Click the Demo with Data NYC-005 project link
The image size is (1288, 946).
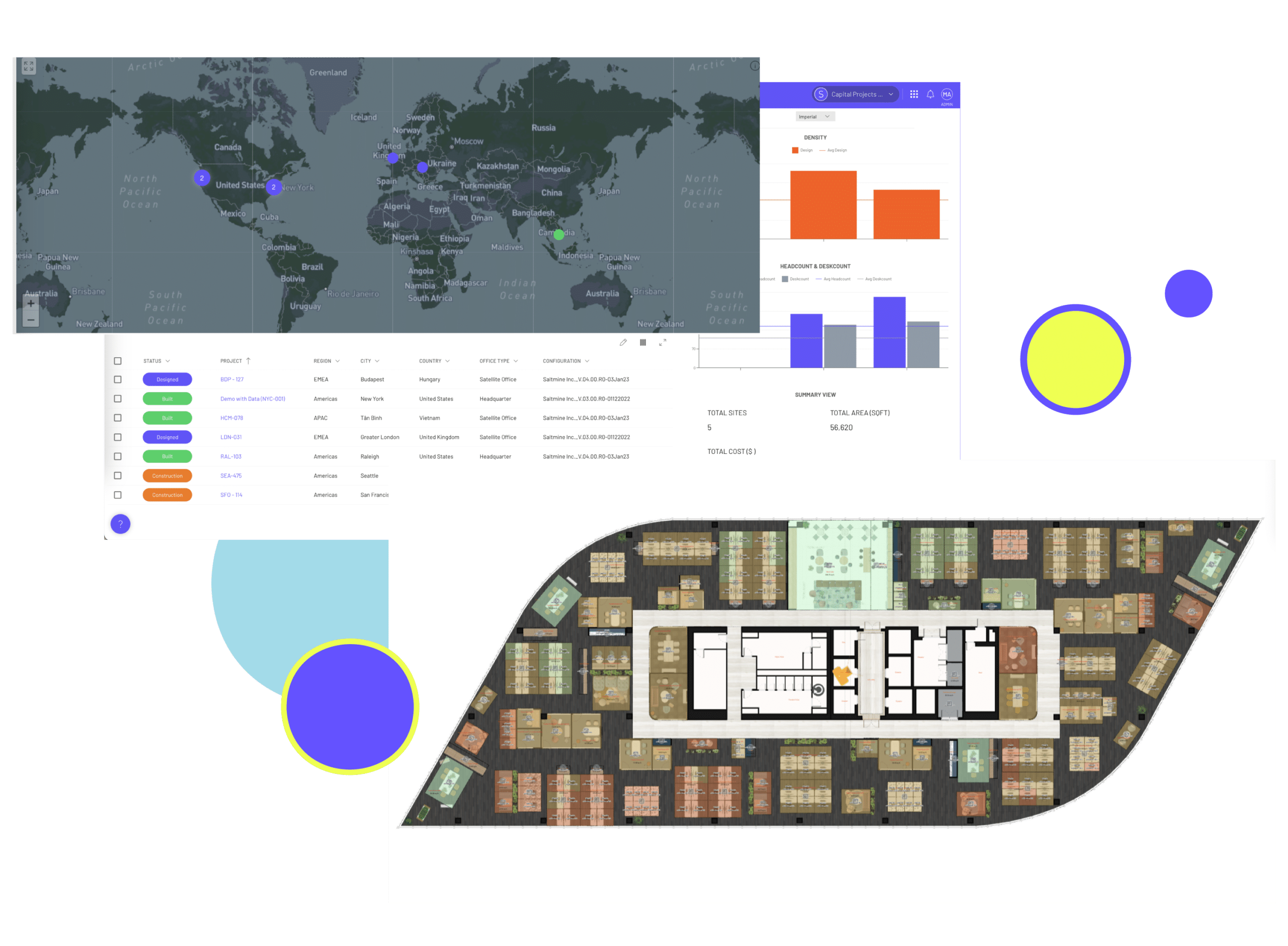click(252, 398)
